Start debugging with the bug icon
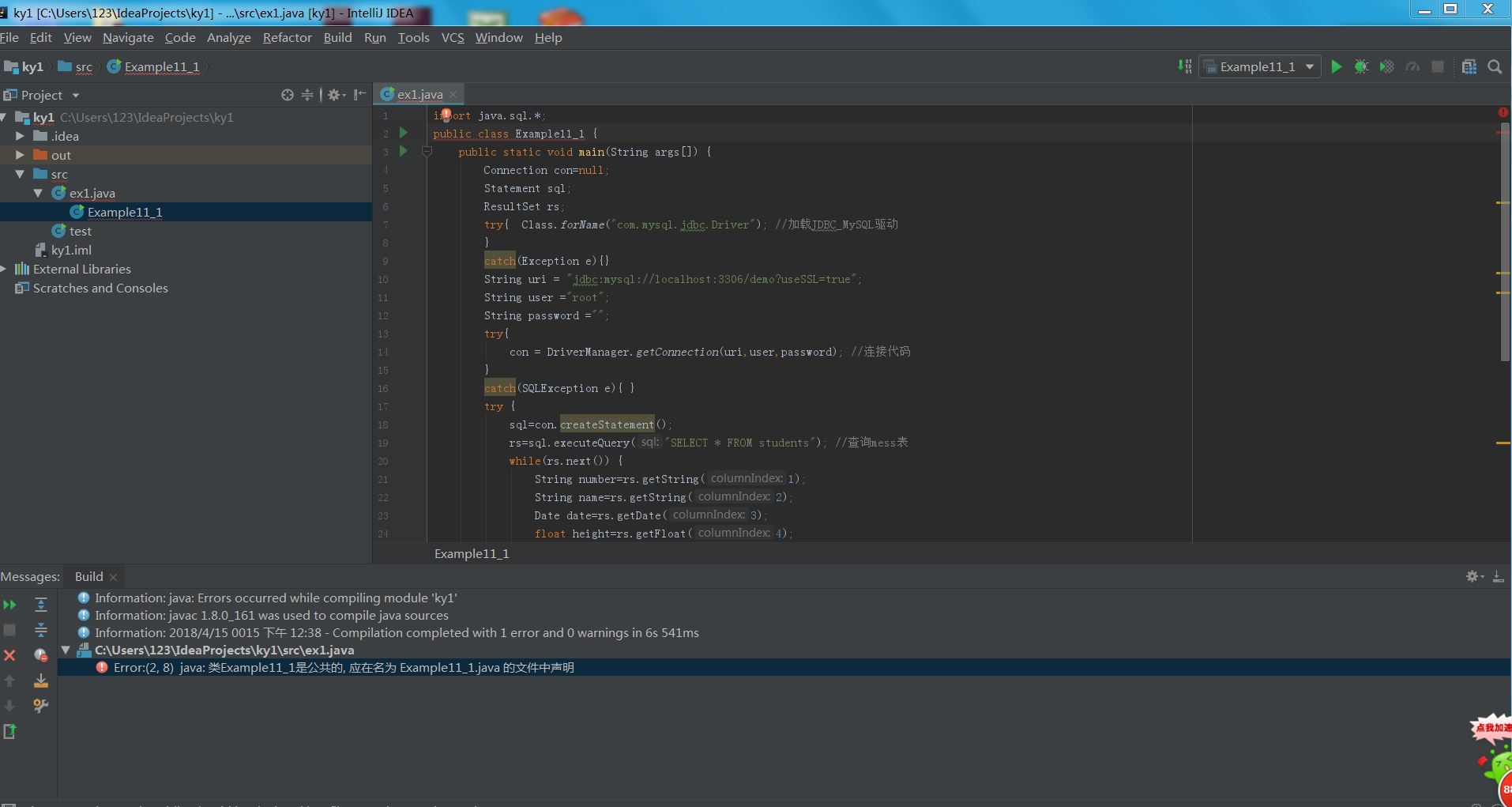 pyautogui.click(x=1361, y=67)
